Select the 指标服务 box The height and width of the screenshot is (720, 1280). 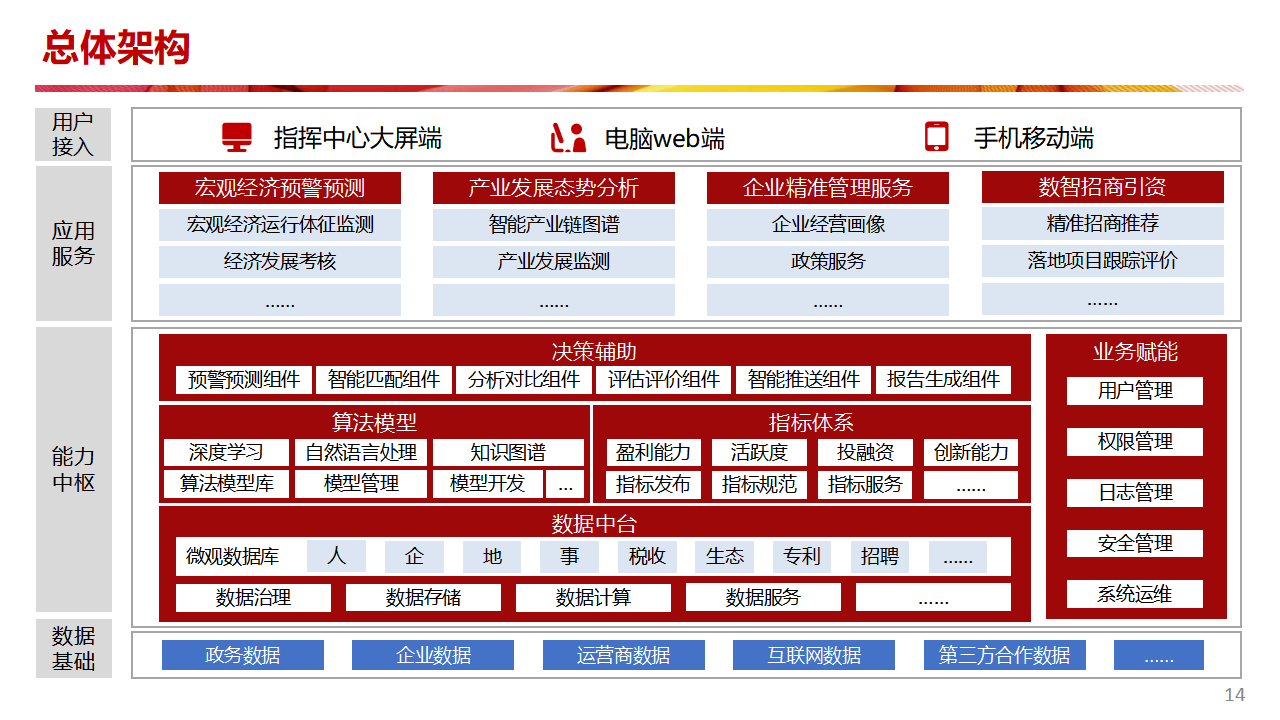point(865,485)
